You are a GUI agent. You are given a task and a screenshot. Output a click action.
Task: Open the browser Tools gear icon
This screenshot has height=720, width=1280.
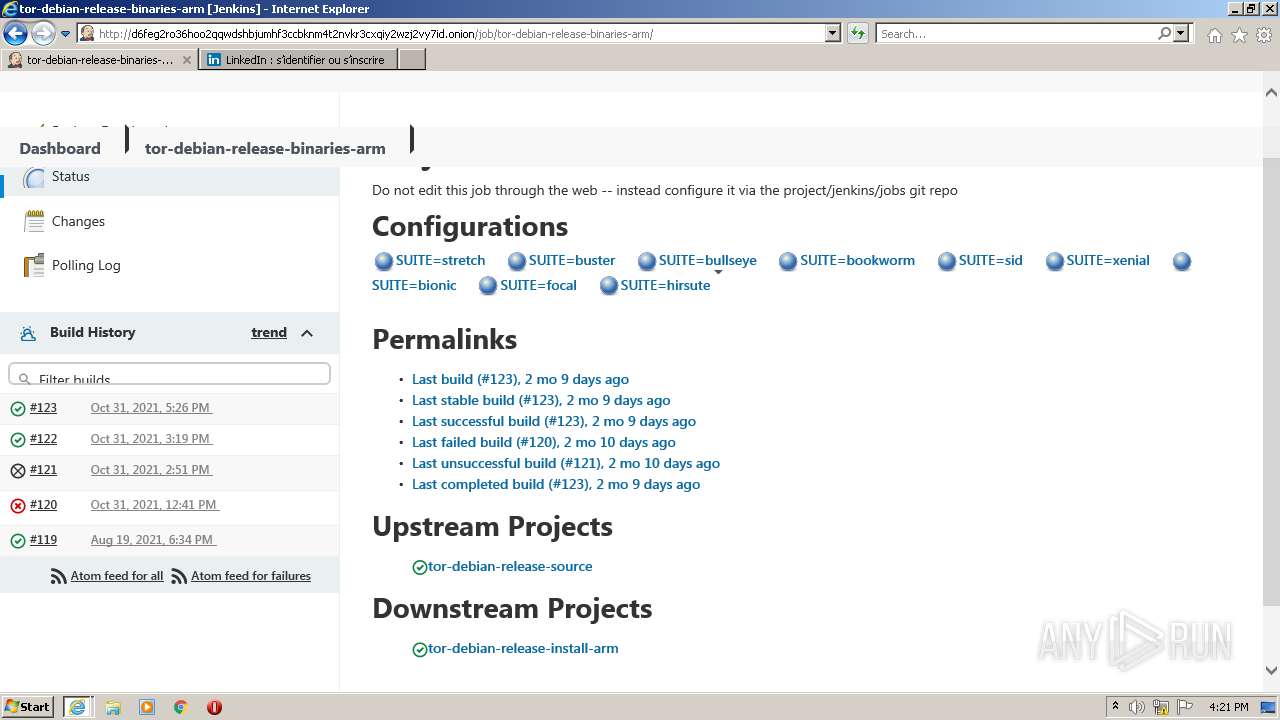coord(1264,35)
